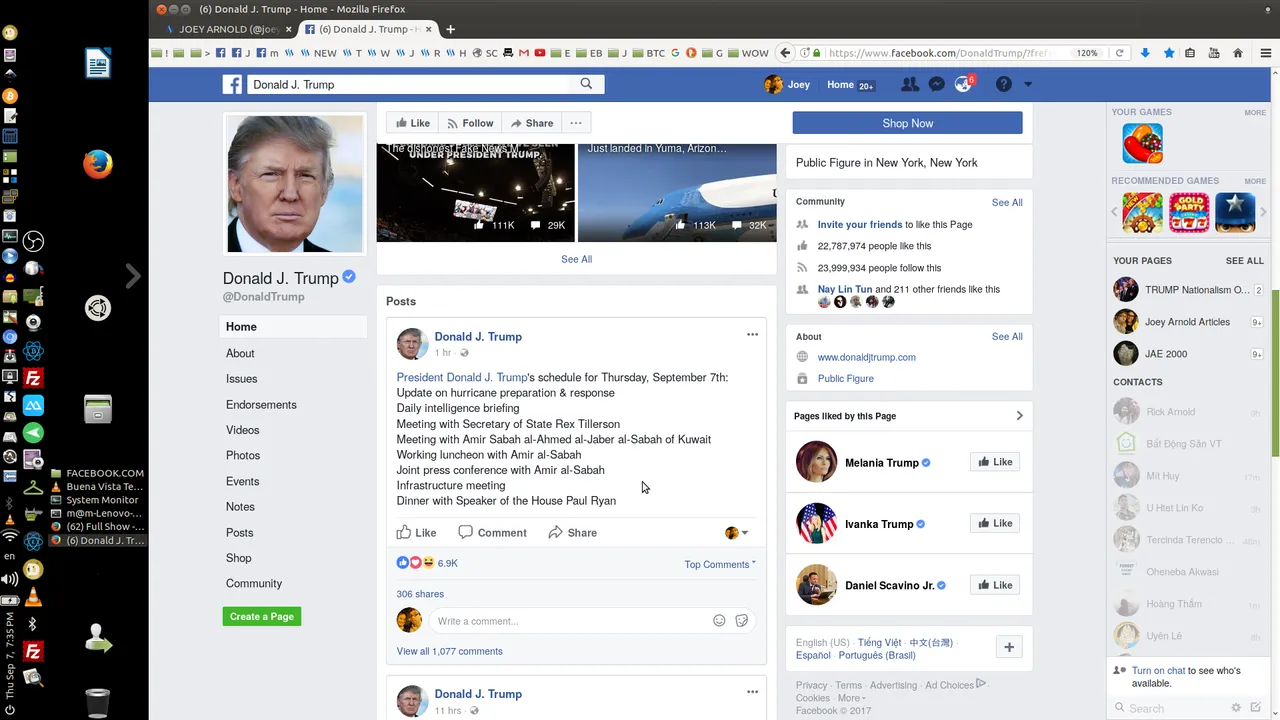The height and width of the screenshot is (720, 1280).
Task: Click the magnifier icon in Facebook search box
Action: click(x=586, y=84)
